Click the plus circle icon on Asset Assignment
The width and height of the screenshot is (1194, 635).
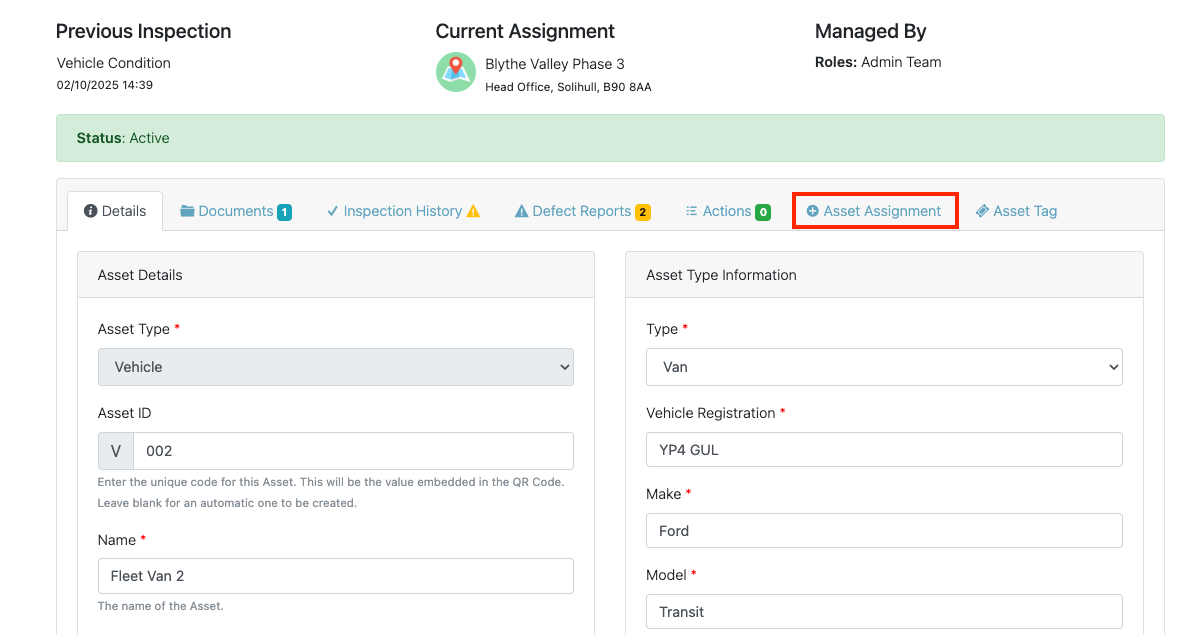[812, 211]
